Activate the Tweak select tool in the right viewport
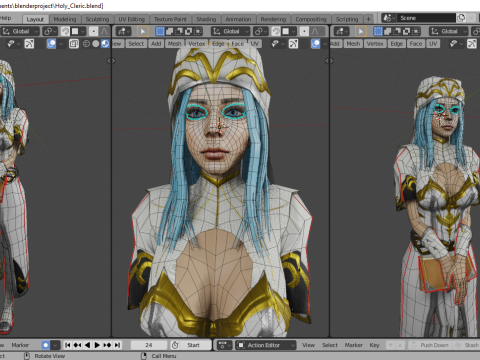Screen dimensions: 480x360 (x=361, y=31)
